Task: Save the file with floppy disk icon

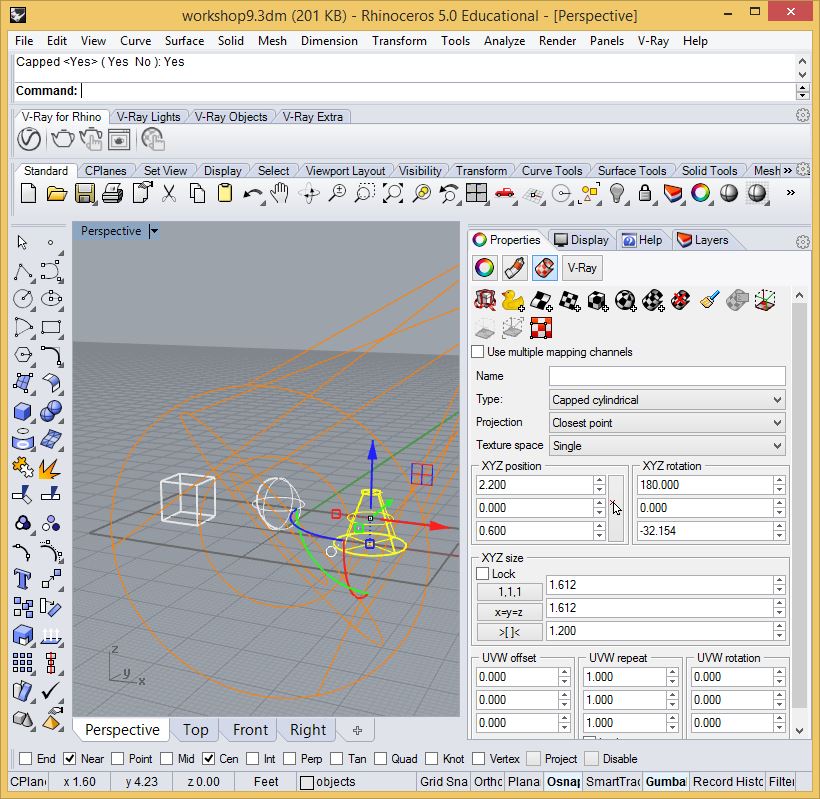Action: pyautogui.click(x=84, y=193)
